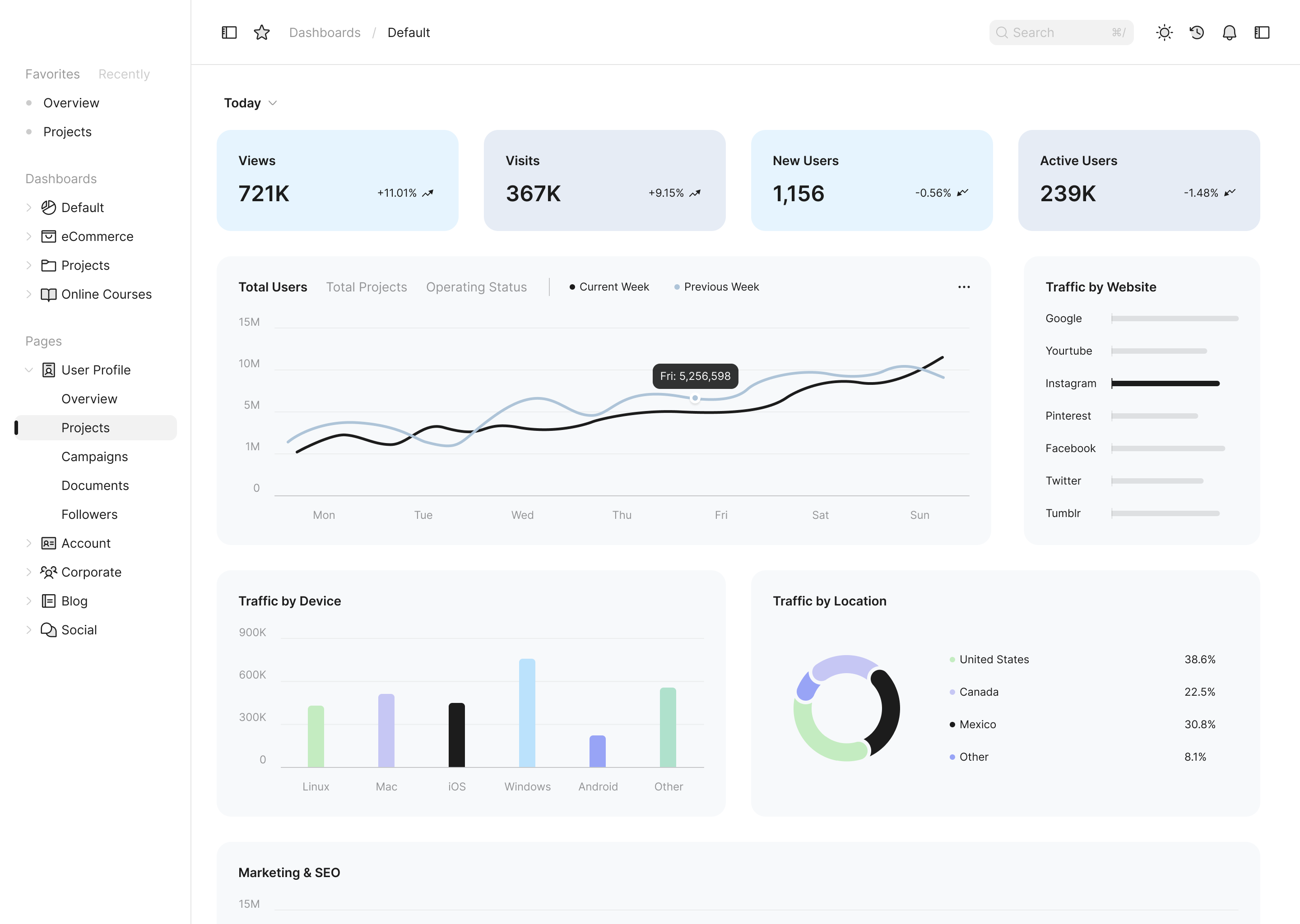Click the Instagram traffic bar

[1165, 383]
